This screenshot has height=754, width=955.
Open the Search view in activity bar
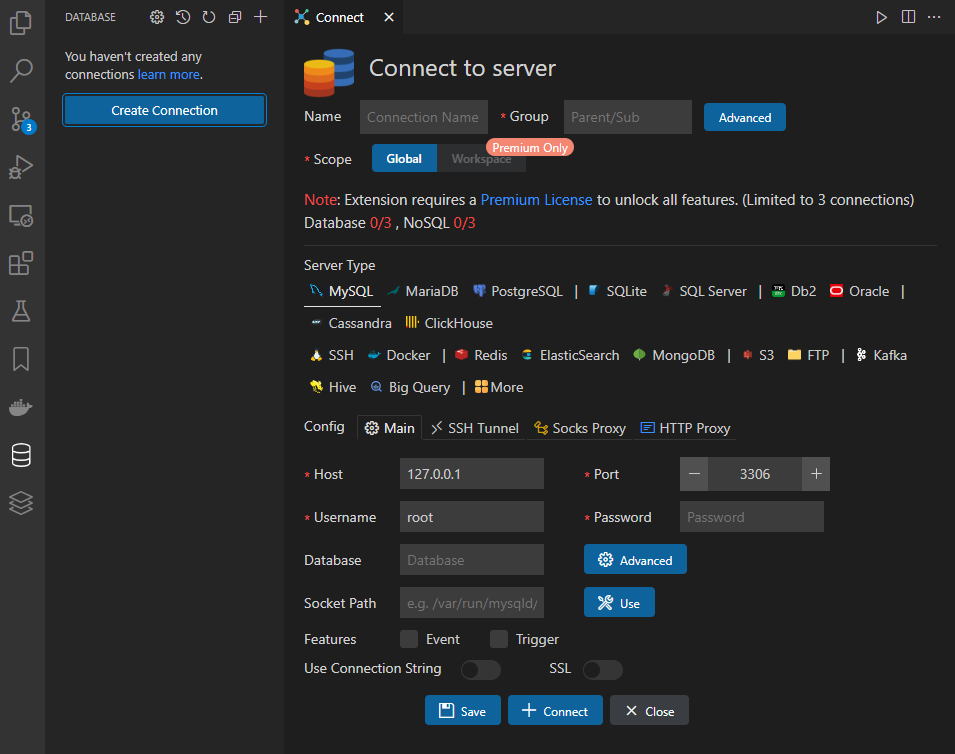[x=21, y=71]
